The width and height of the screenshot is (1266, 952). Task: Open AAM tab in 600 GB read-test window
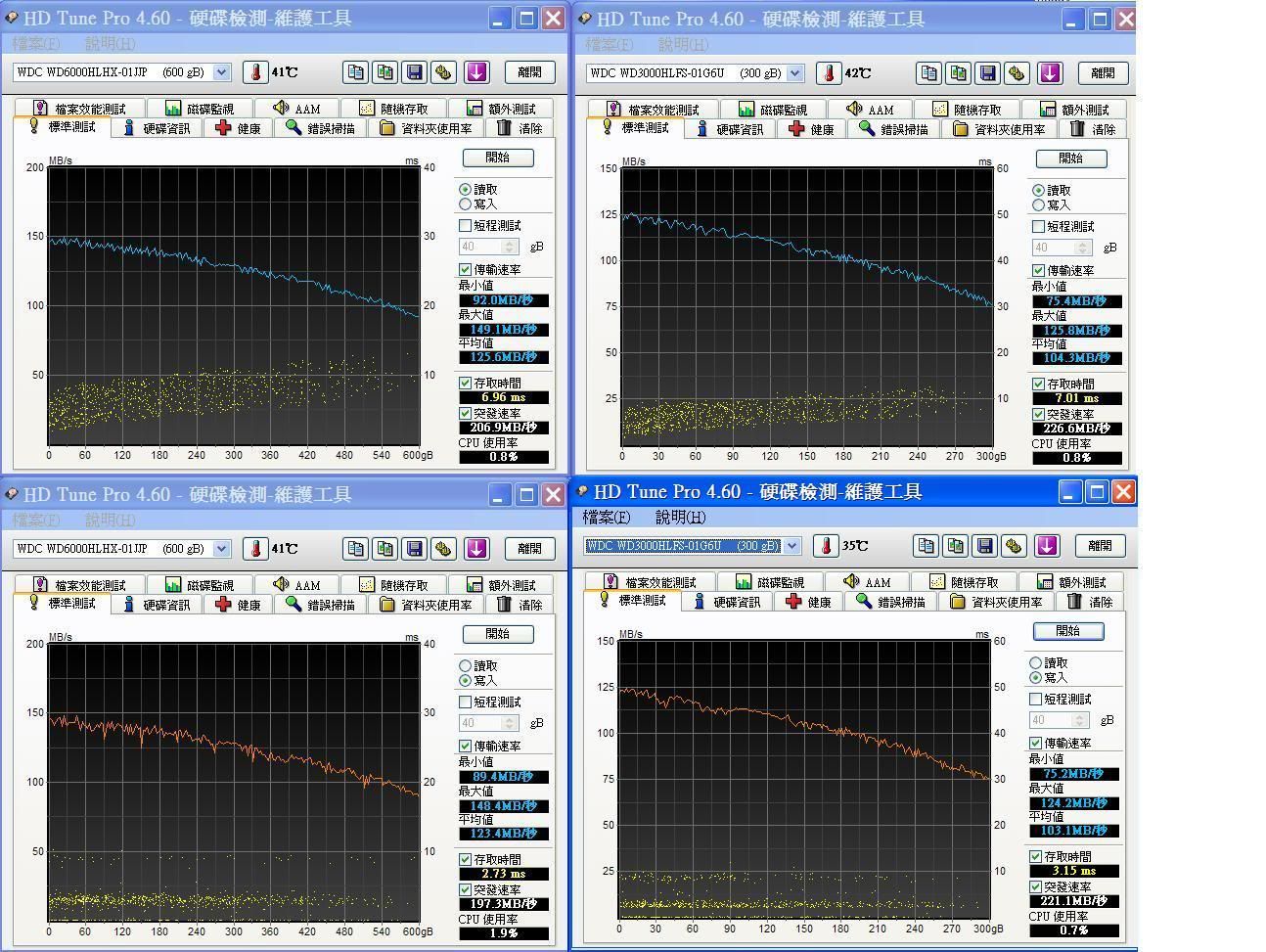(295, 108)
